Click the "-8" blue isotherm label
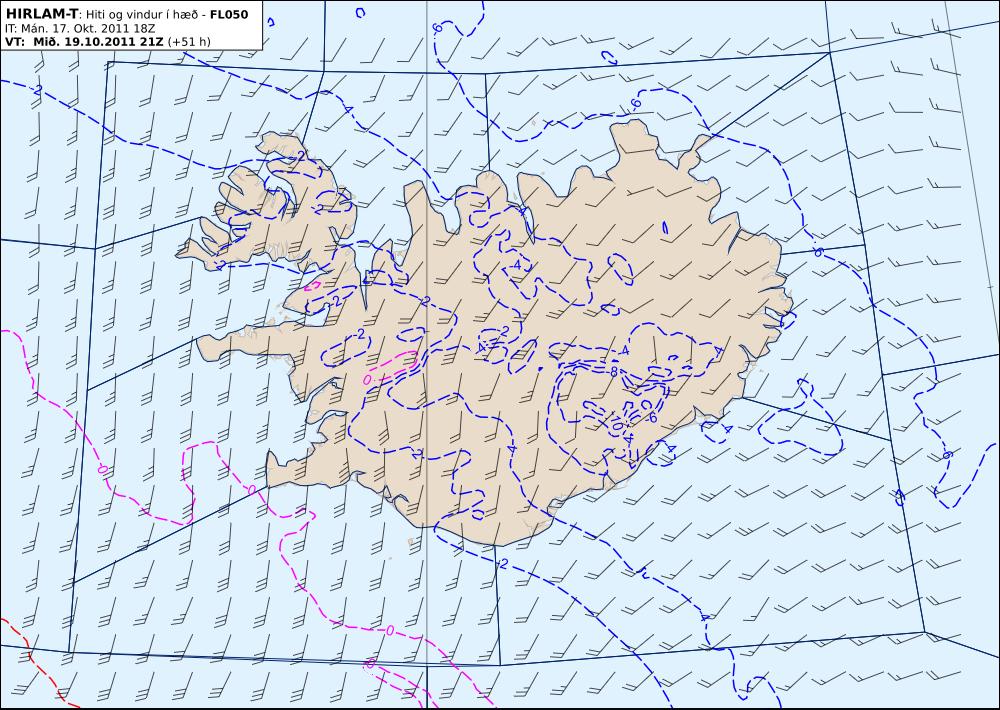Image resolution: width=1000 pixels, height=710 pixels. tap(612, 371)
